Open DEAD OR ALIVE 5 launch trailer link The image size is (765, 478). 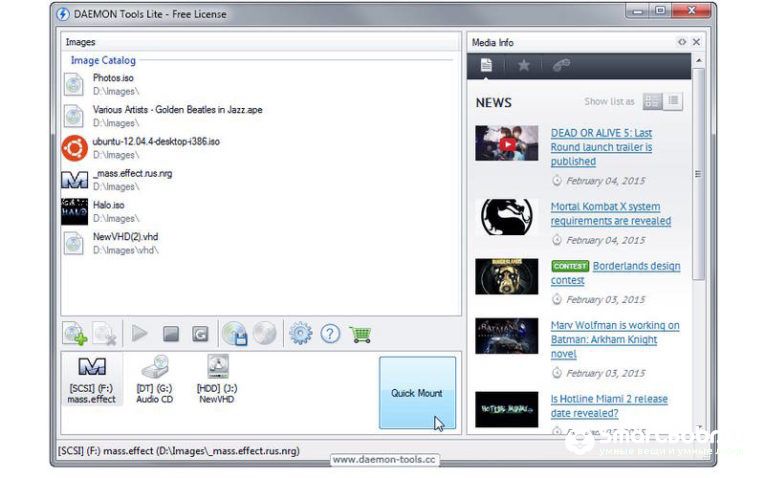coord(602,147)
